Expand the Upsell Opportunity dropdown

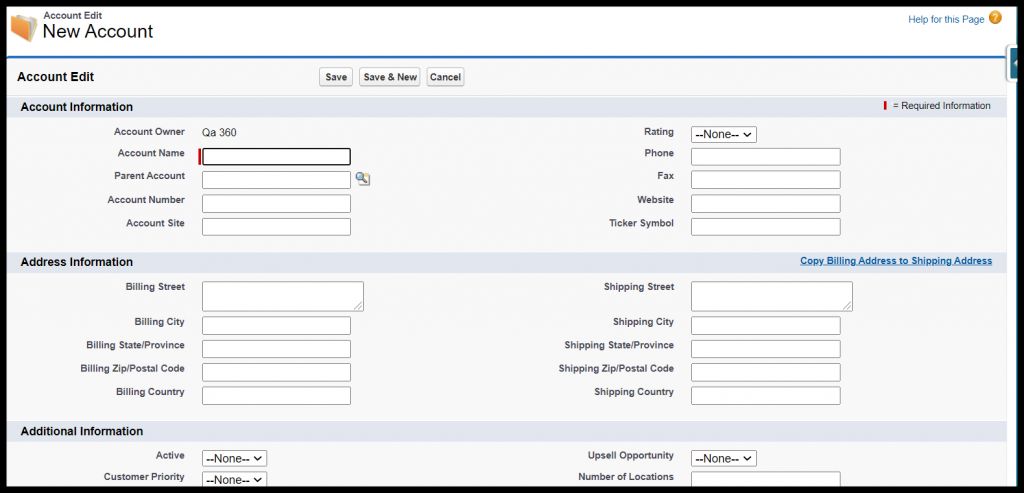(723, 458)
